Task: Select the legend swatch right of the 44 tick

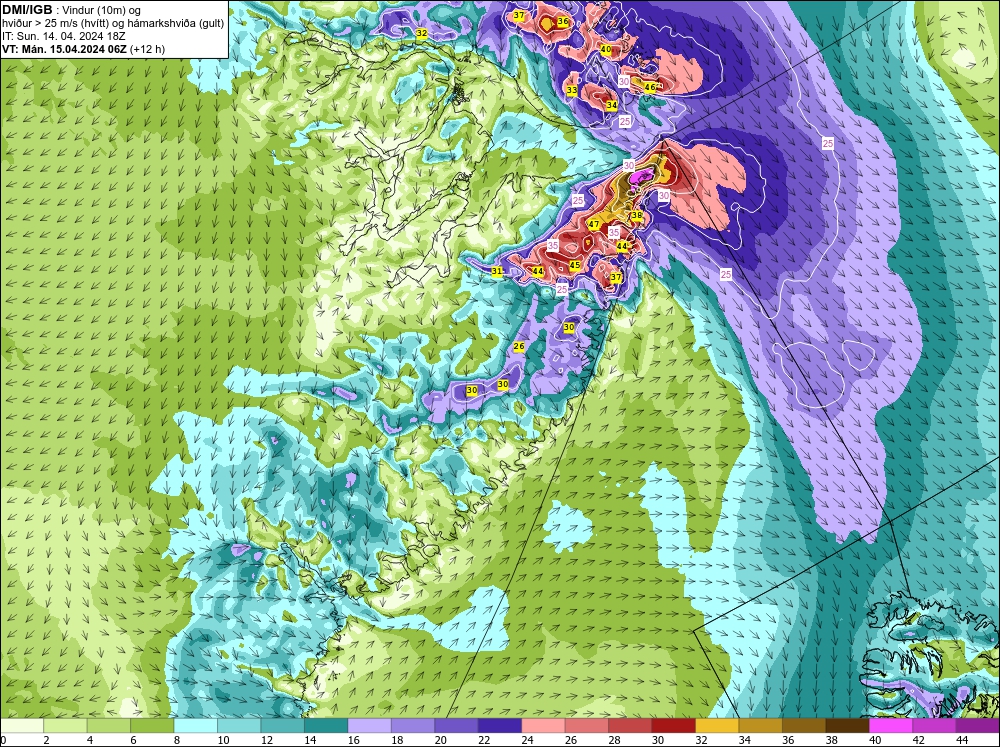Action: [977, 725]
